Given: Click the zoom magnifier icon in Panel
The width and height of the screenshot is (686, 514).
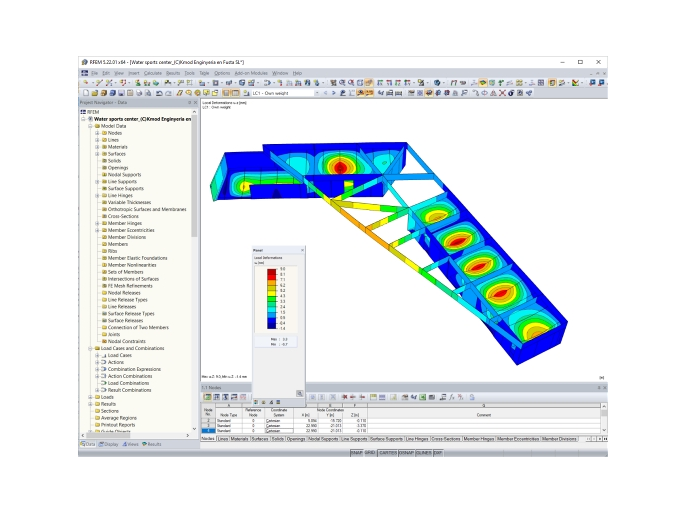Looking at the screenshot, I should pyautogui.click(x=300, y=393).
